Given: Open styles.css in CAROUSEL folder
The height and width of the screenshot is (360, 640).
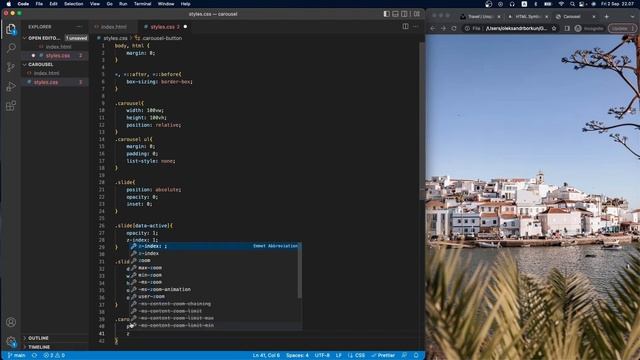Looking at the screenshot, I should point(55,82).
